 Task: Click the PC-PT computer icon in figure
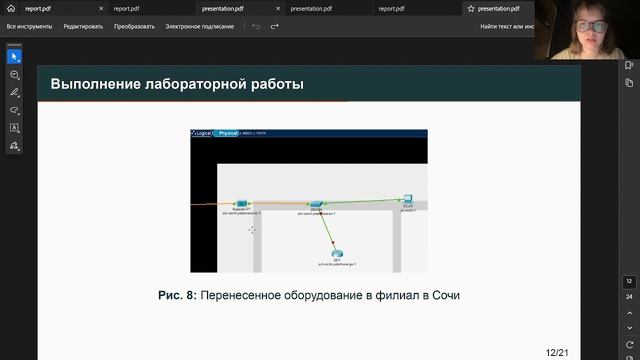[x=408, y=199]
